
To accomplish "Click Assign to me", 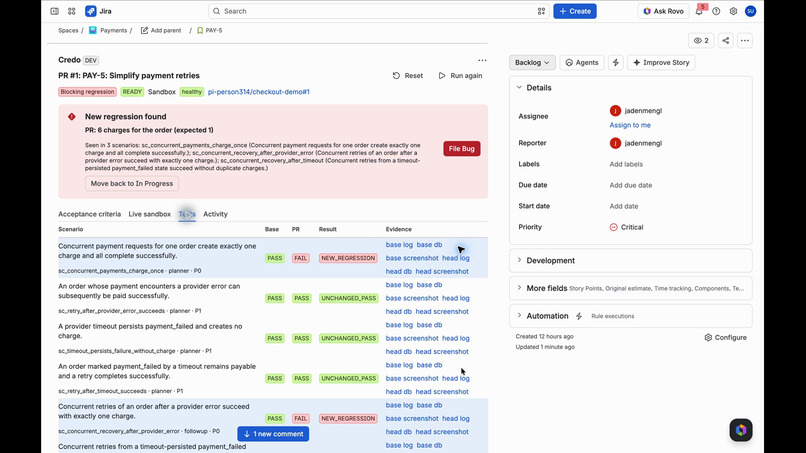I will click(630, 125).
